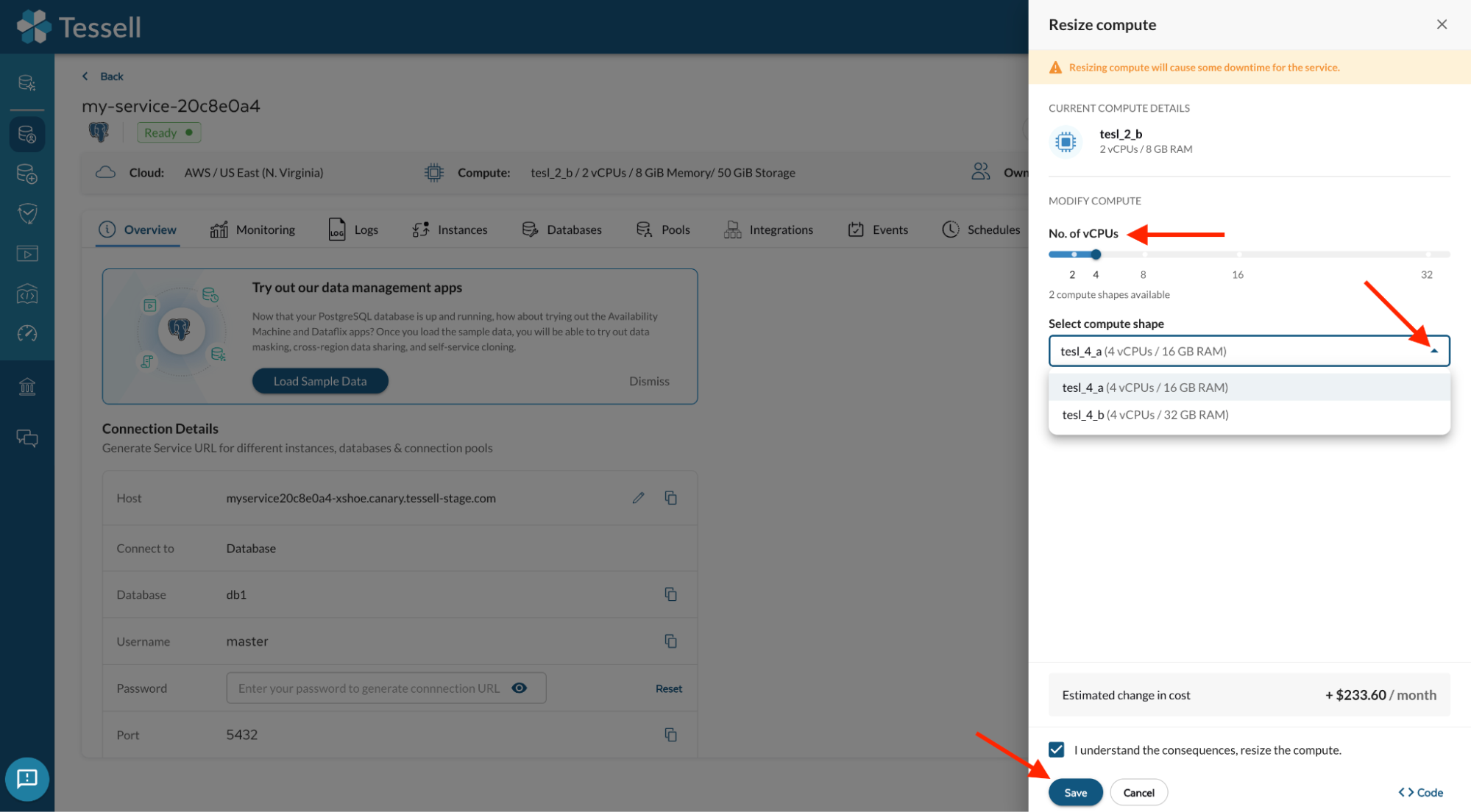Image resolution: width=1471 pixels, height=812 pixels.
Task: Switch to the Integrations tab
Action: point(768,229)
